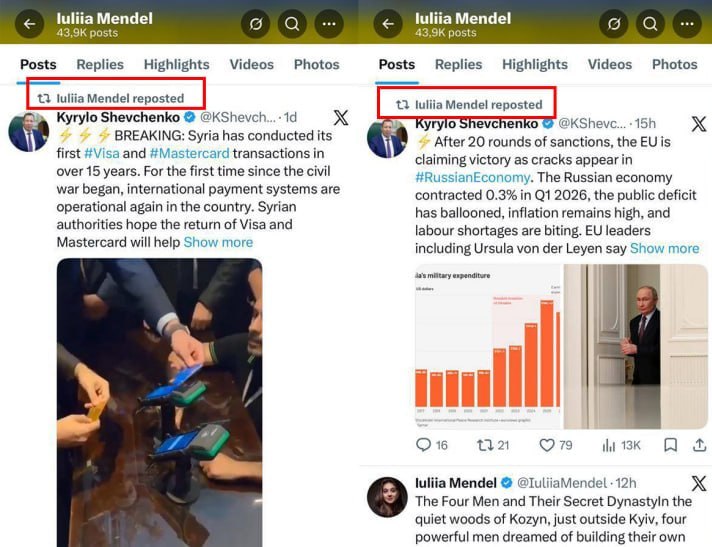Reply to the Russian economy post

pos(431,445)
